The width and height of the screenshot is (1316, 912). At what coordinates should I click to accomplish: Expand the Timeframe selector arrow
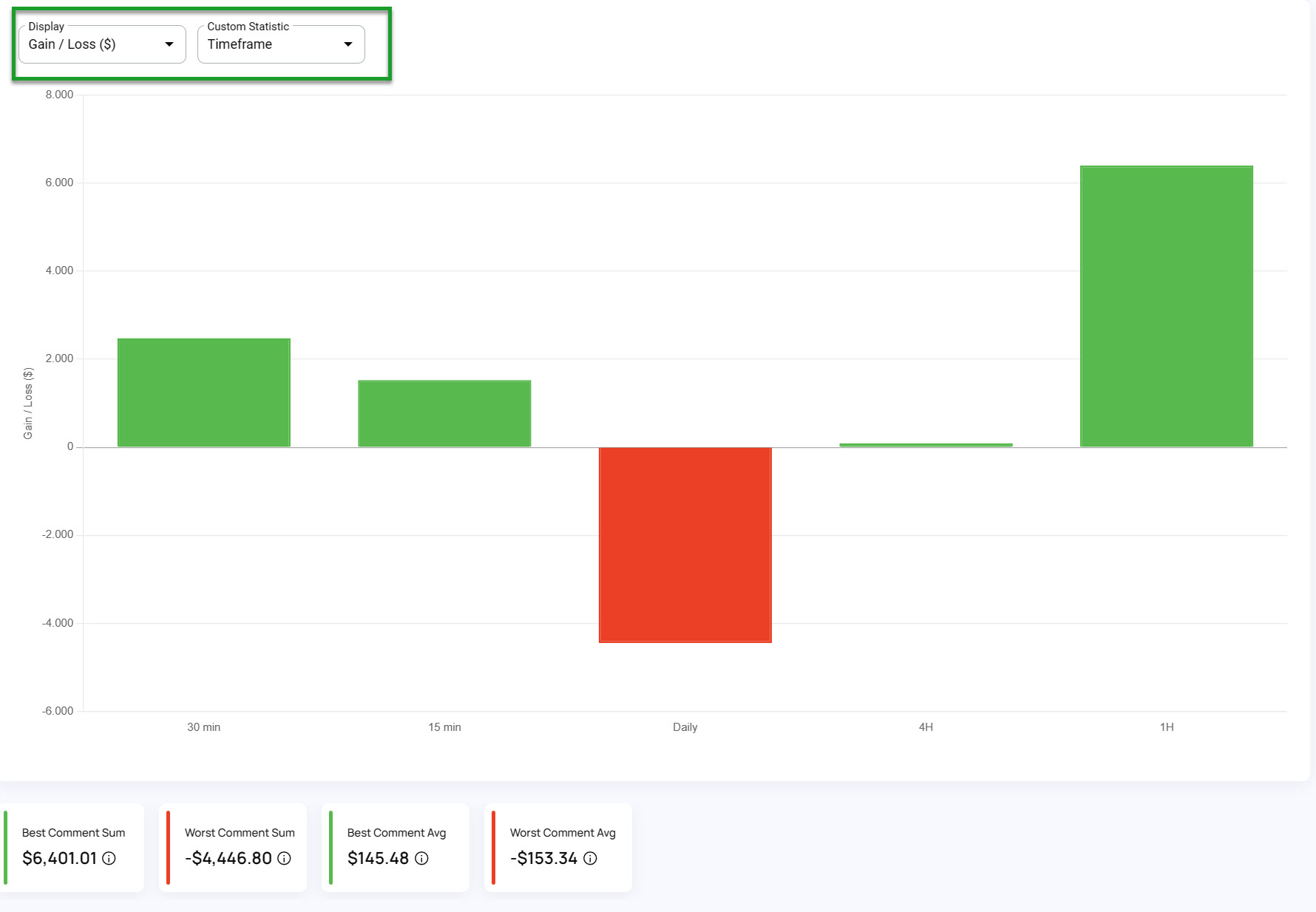tap(347, 44)
